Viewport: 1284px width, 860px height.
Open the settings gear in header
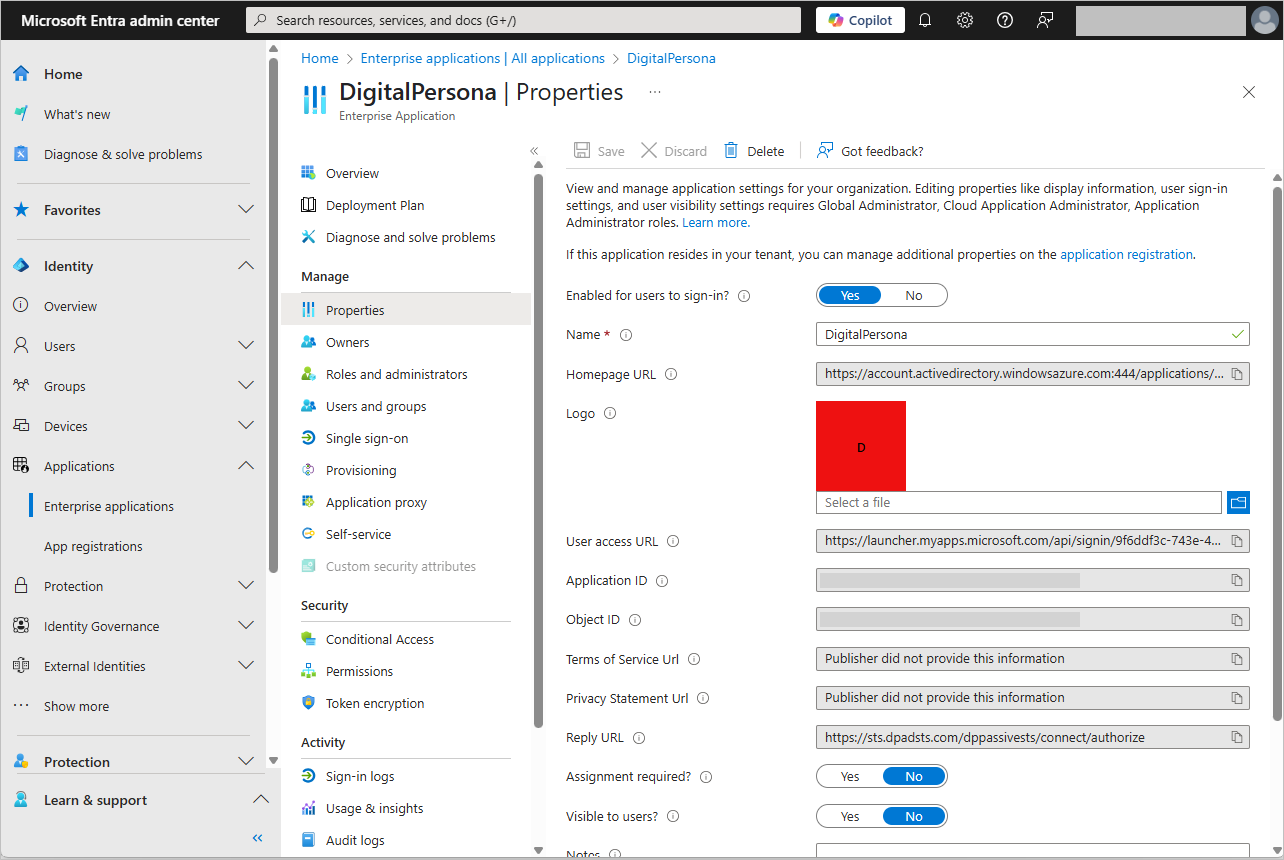pos(965,20)
